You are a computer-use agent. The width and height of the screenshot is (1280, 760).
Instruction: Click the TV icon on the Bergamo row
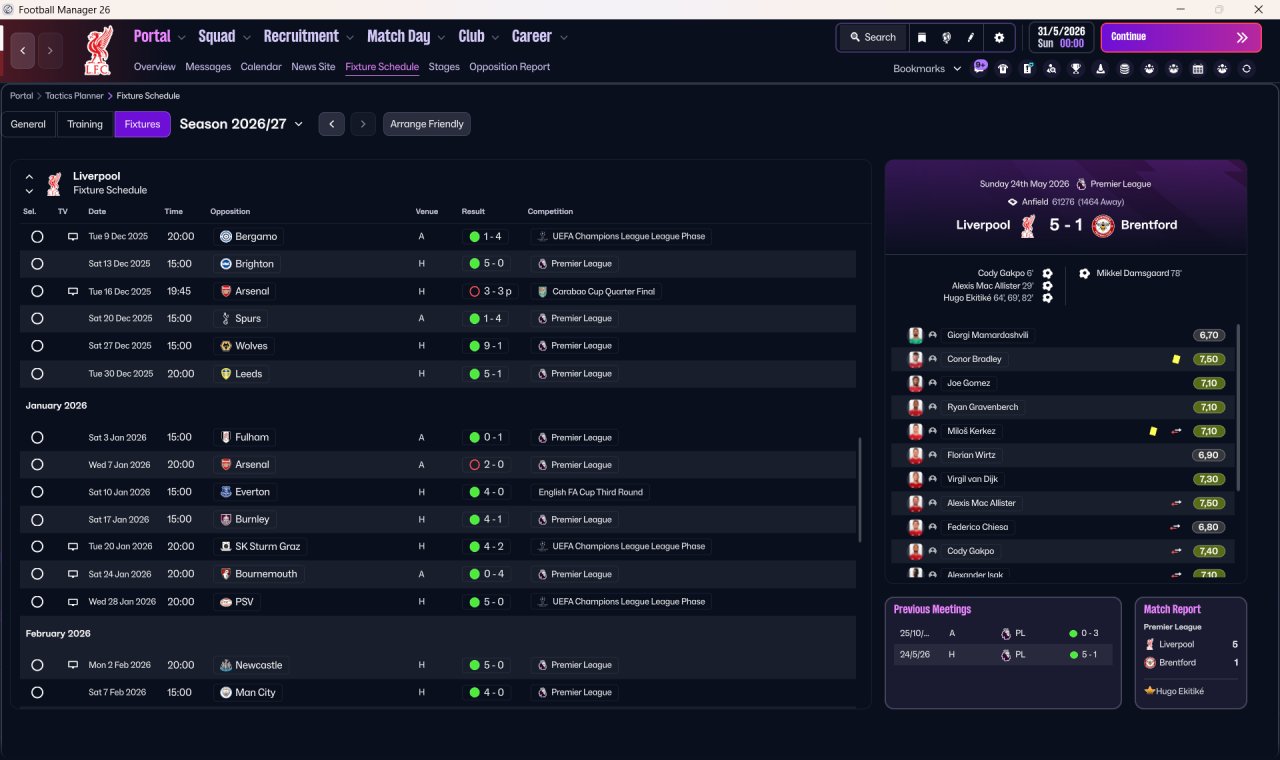(x=72, y=237)
